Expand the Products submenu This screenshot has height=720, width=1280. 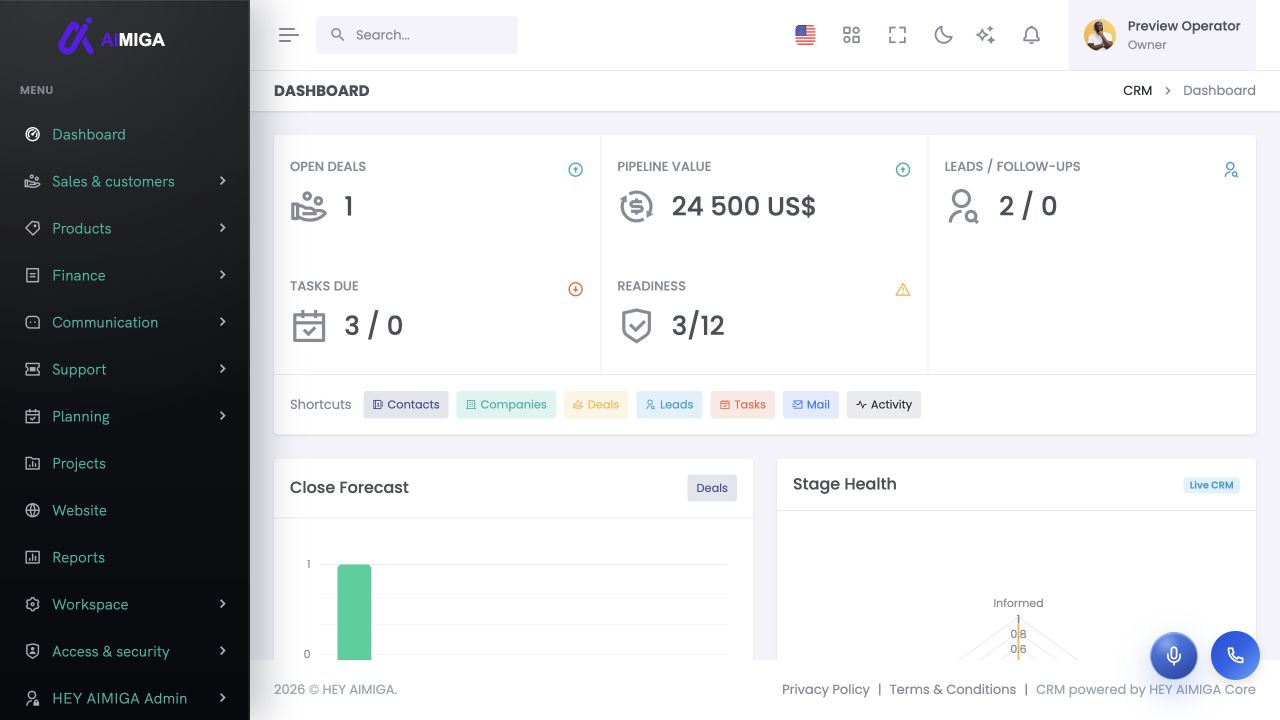click(x=125, y=228)
